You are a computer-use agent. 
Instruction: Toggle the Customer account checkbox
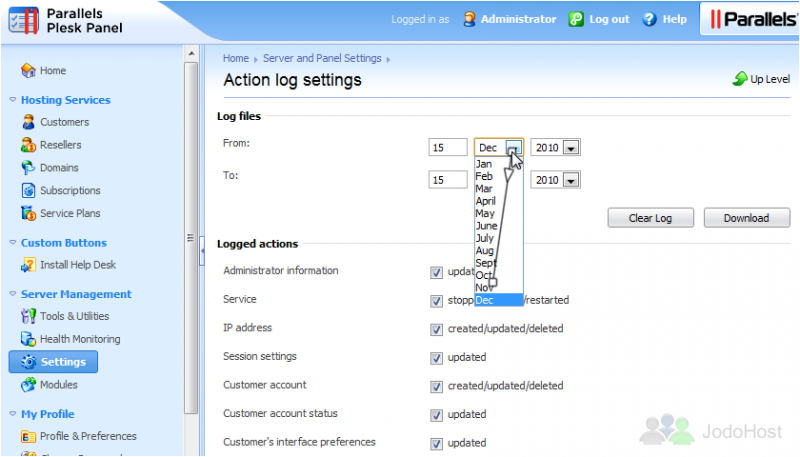pos(436,387)
